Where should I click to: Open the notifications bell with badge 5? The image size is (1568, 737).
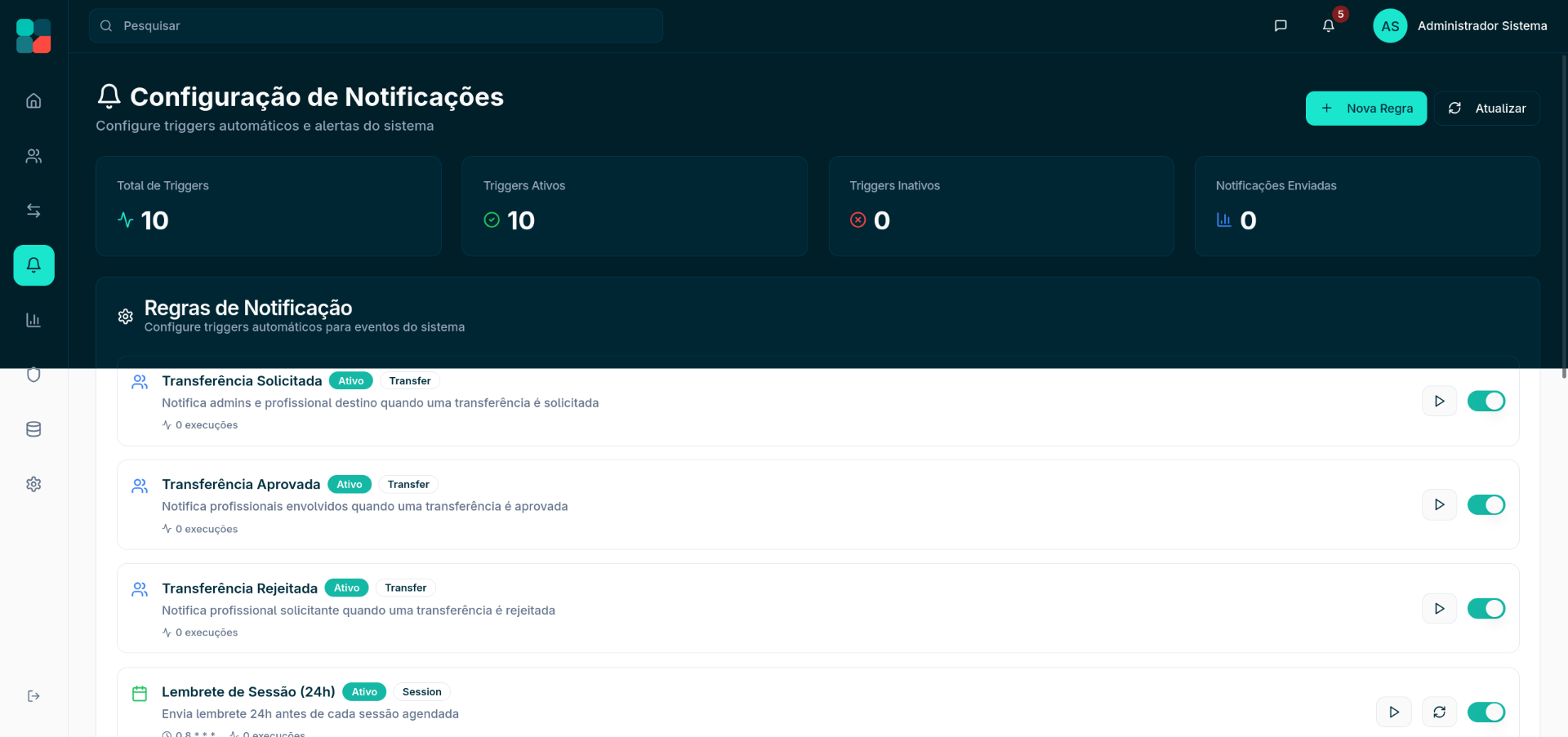click(x=1329, y=26)
